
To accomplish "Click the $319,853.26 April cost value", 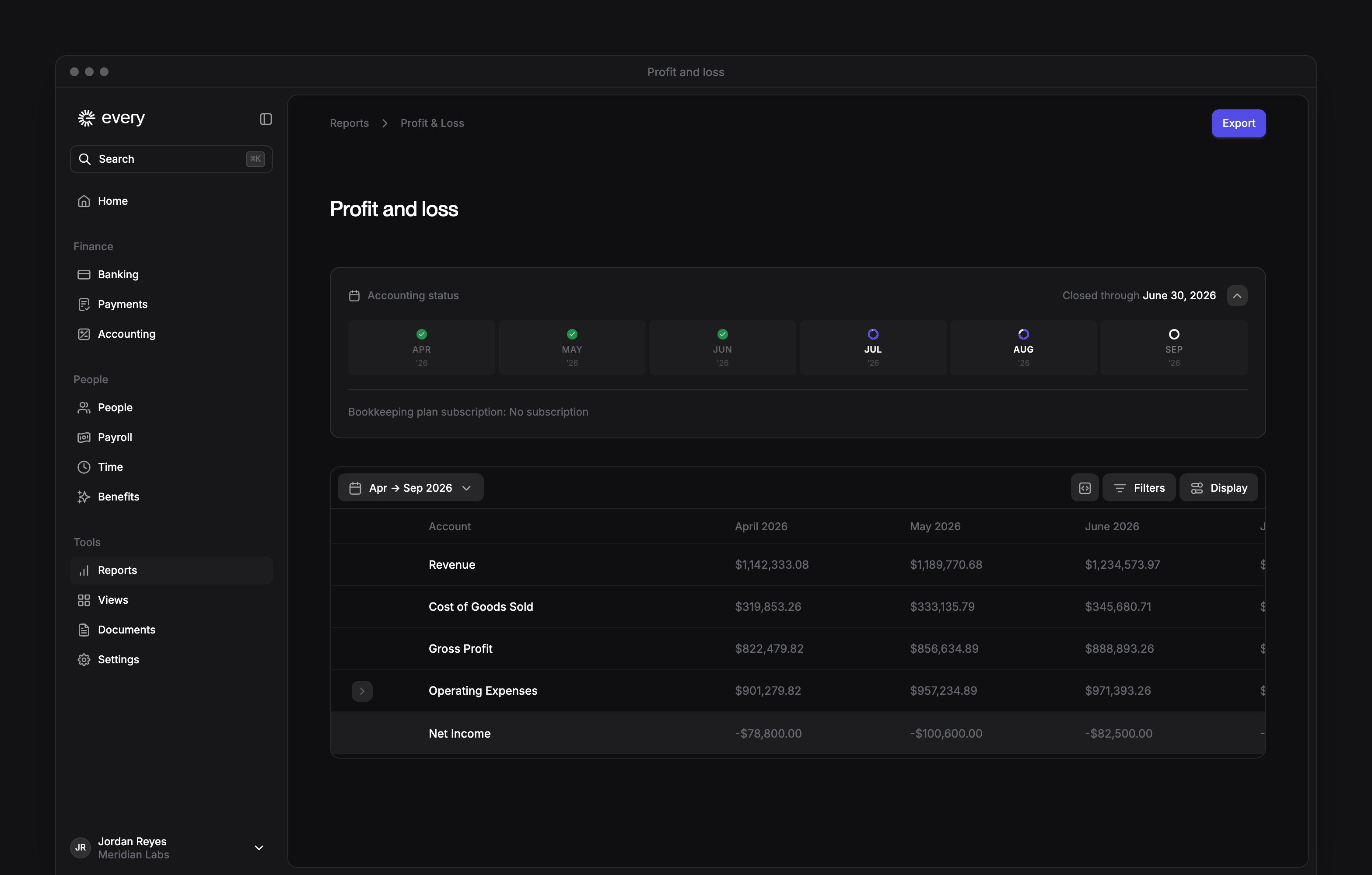I will click(768, 607).
